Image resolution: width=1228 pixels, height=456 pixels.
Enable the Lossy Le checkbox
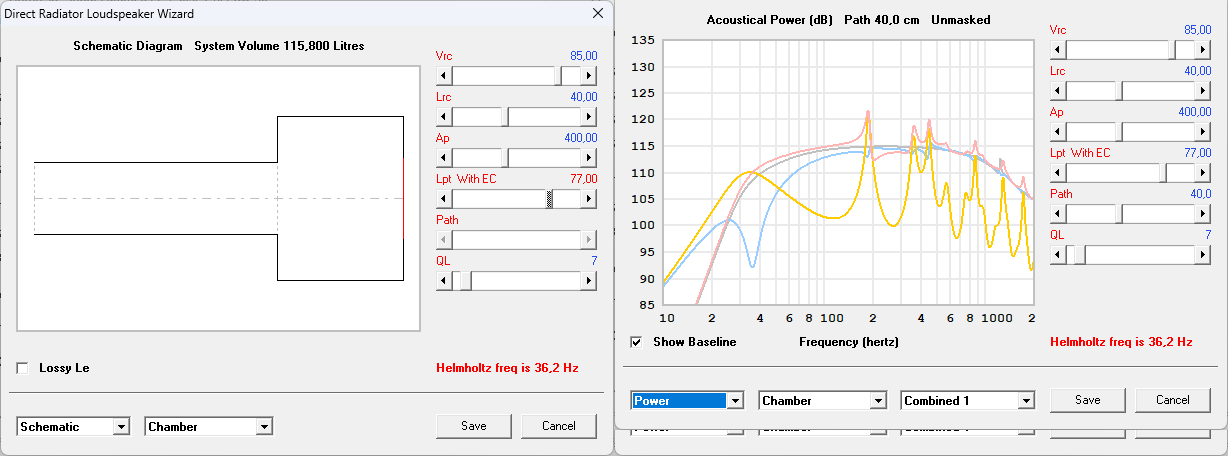(x=23, y=368)
